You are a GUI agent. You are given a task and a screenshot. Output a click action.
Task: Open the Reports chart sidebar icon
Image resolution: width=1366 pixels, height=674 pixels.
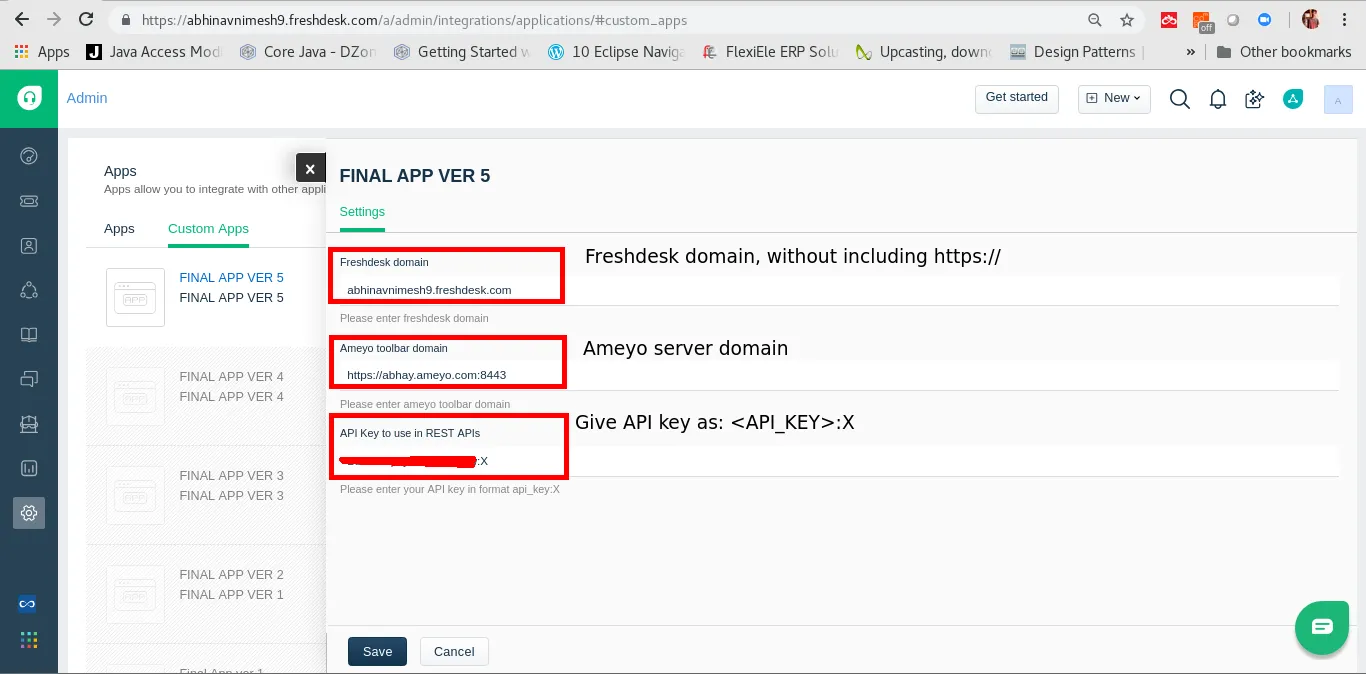pos(29,468)
